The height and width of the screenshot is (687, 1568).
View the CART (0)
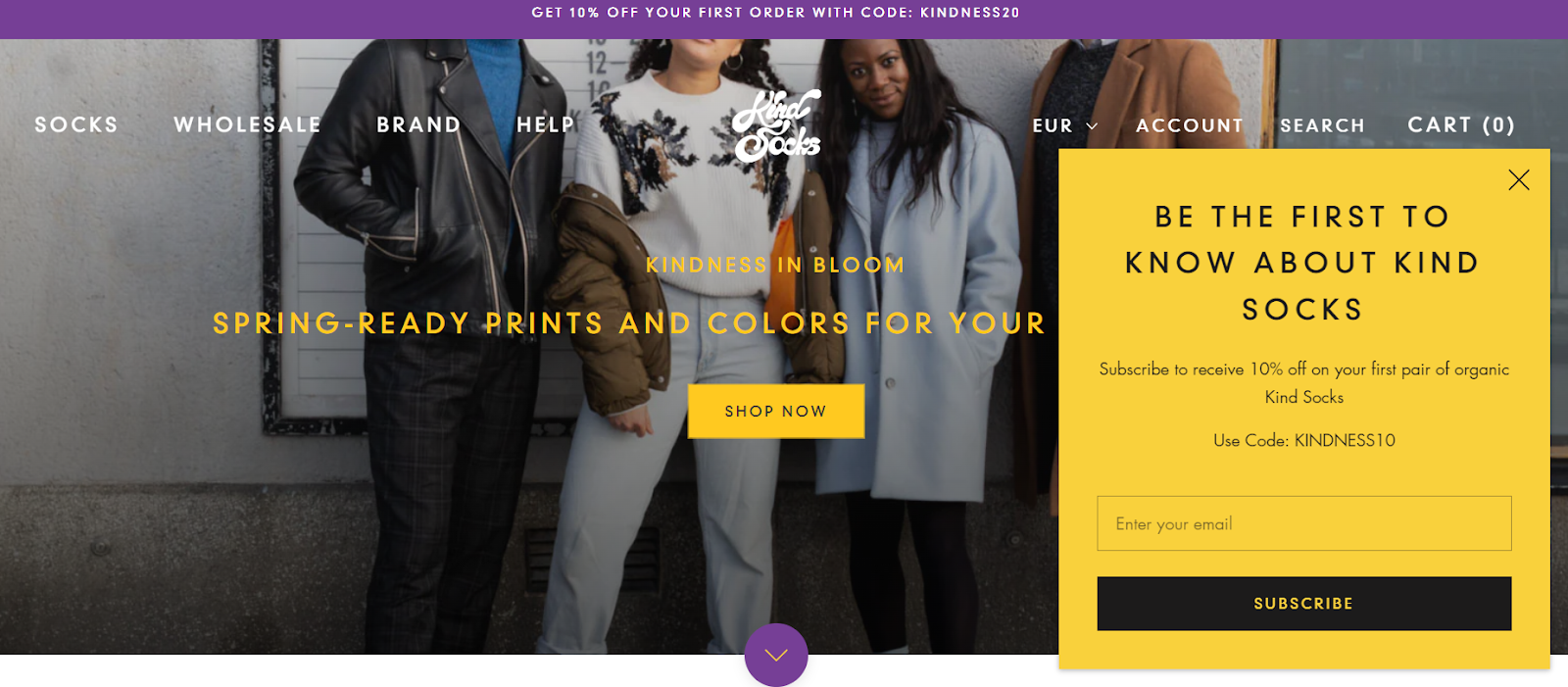pyautogui.click(x=1461, y=124)
